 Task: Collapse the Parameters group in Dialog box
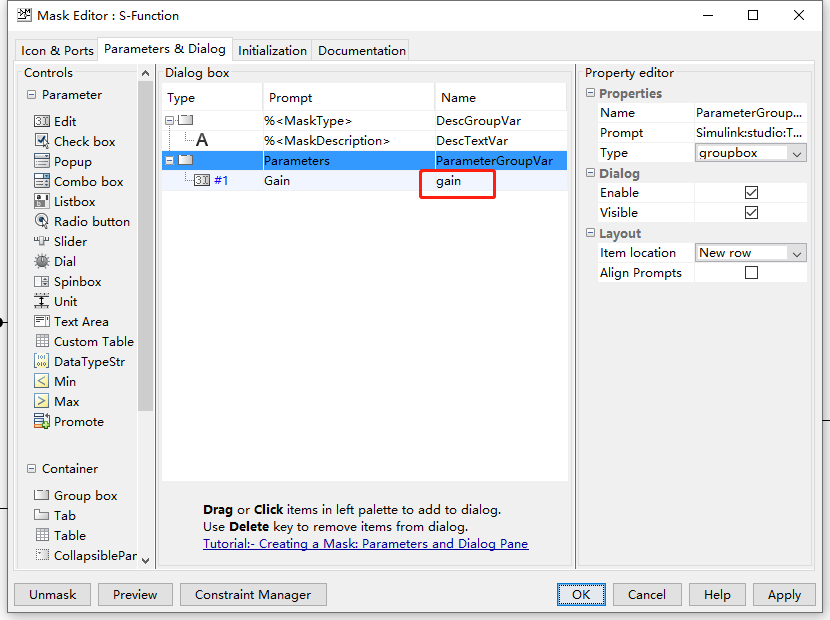coord(170,160)
